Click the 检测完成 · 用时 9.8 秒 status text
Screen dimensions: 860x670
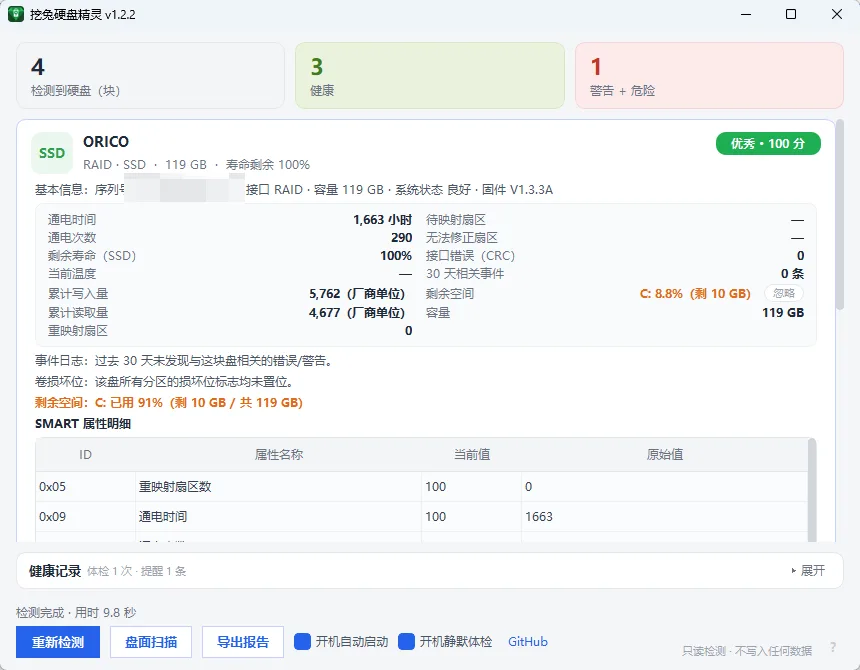click(76, 612)
